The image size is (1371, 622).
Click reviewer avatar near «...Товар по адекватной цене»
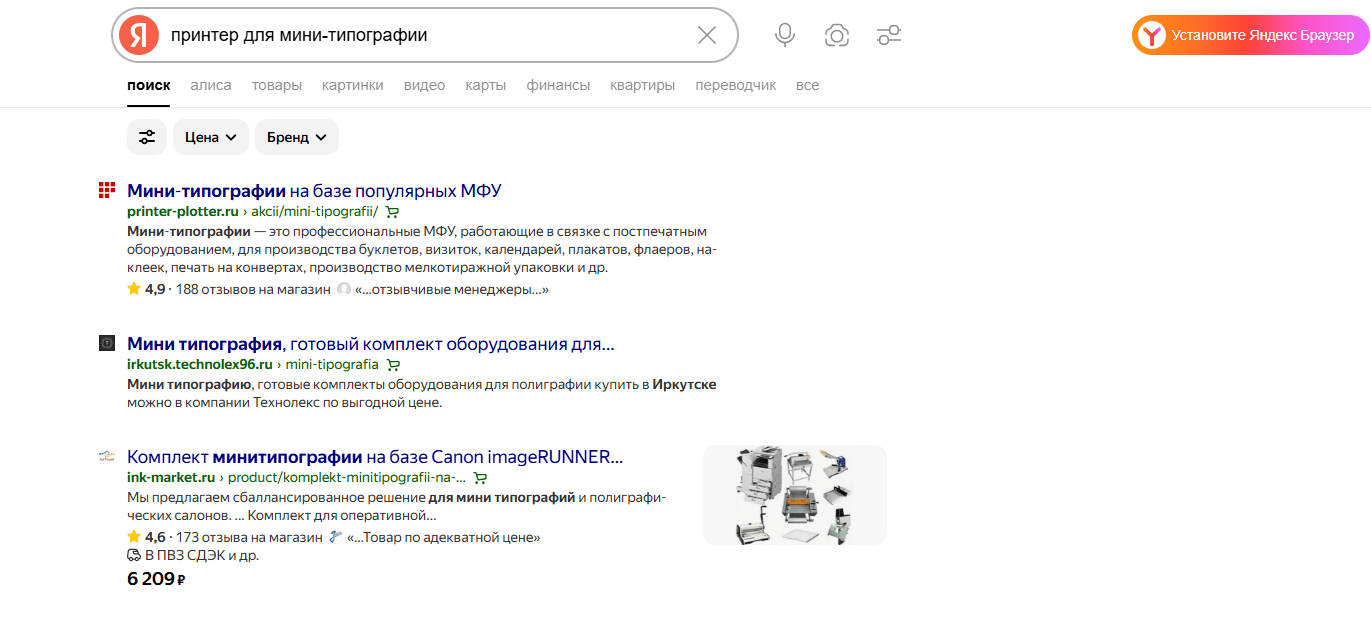[x=335, y=537]
